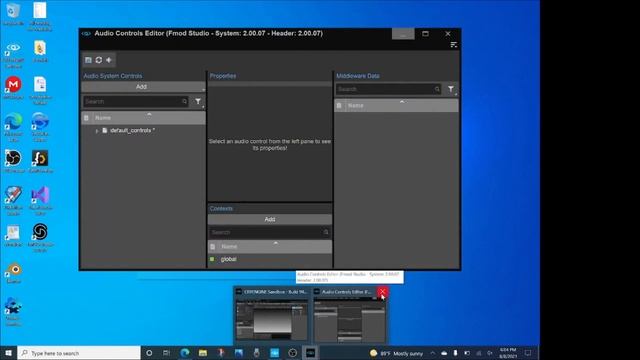The height and width of the screenshot is (360, 640).
Task: Click the Contexts panel title
Action: coord(221,209)
